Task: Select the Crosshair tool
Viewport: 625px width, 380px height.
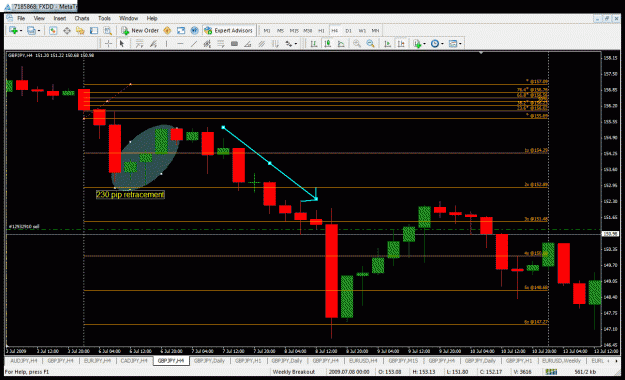Action: click(108, 43)
